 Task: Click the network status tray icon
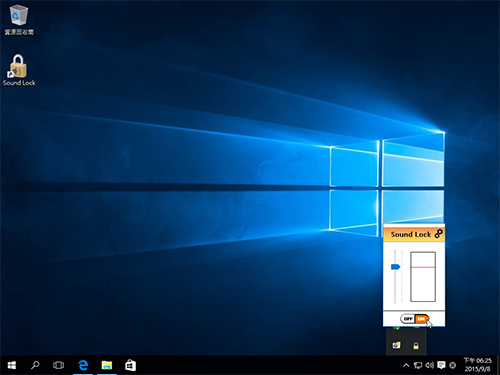click(418, 365)
